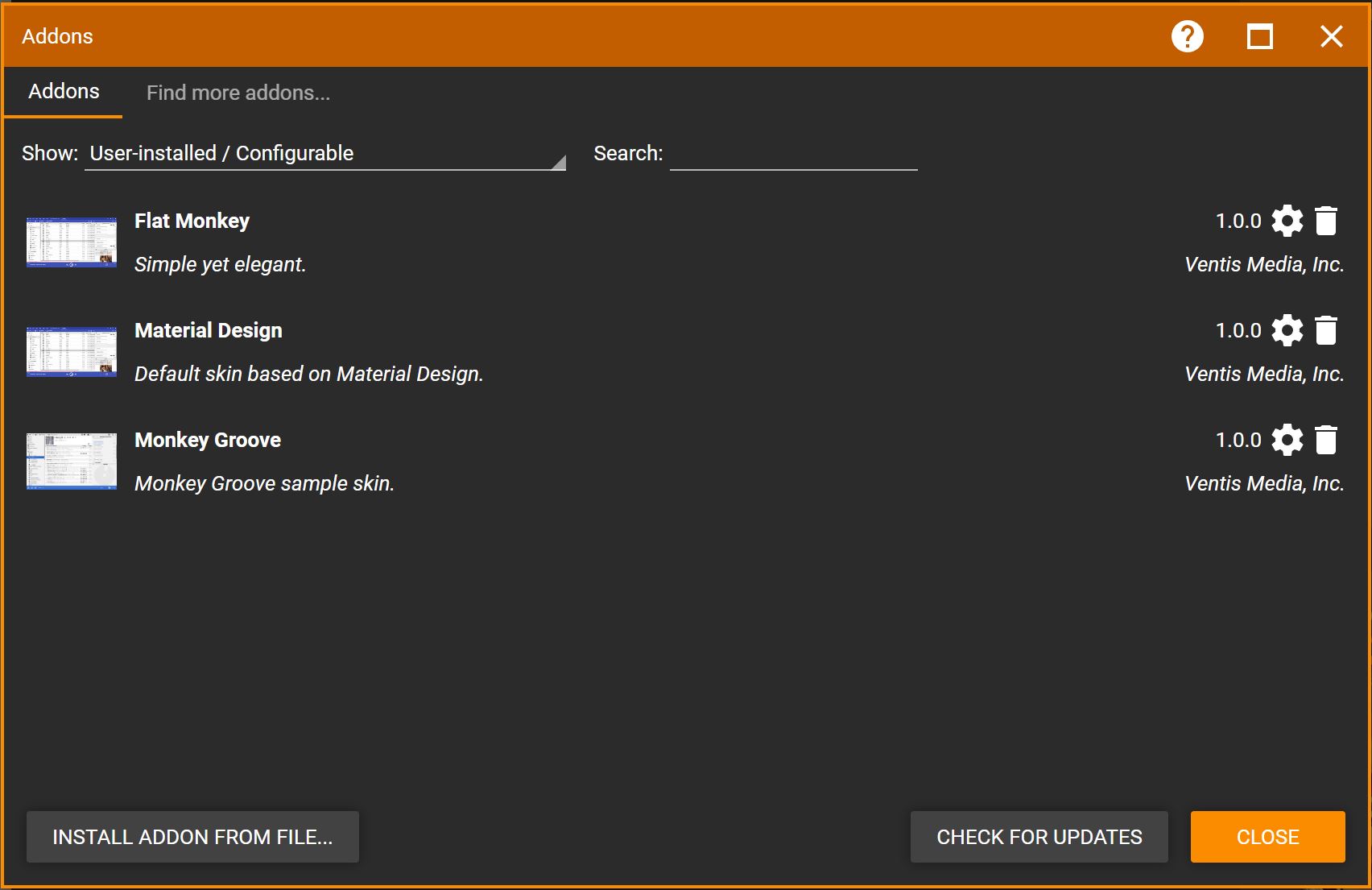Select the Monkey Groove addon title
This screenshot has width=1372, height=890.
tap(208, 440)
